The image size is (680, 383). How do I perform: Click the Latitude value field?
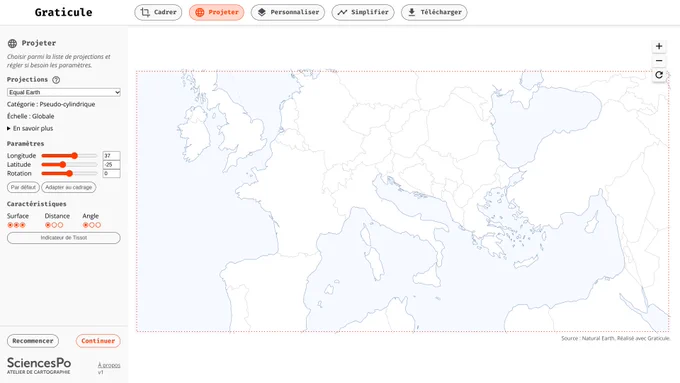point(111,164)
